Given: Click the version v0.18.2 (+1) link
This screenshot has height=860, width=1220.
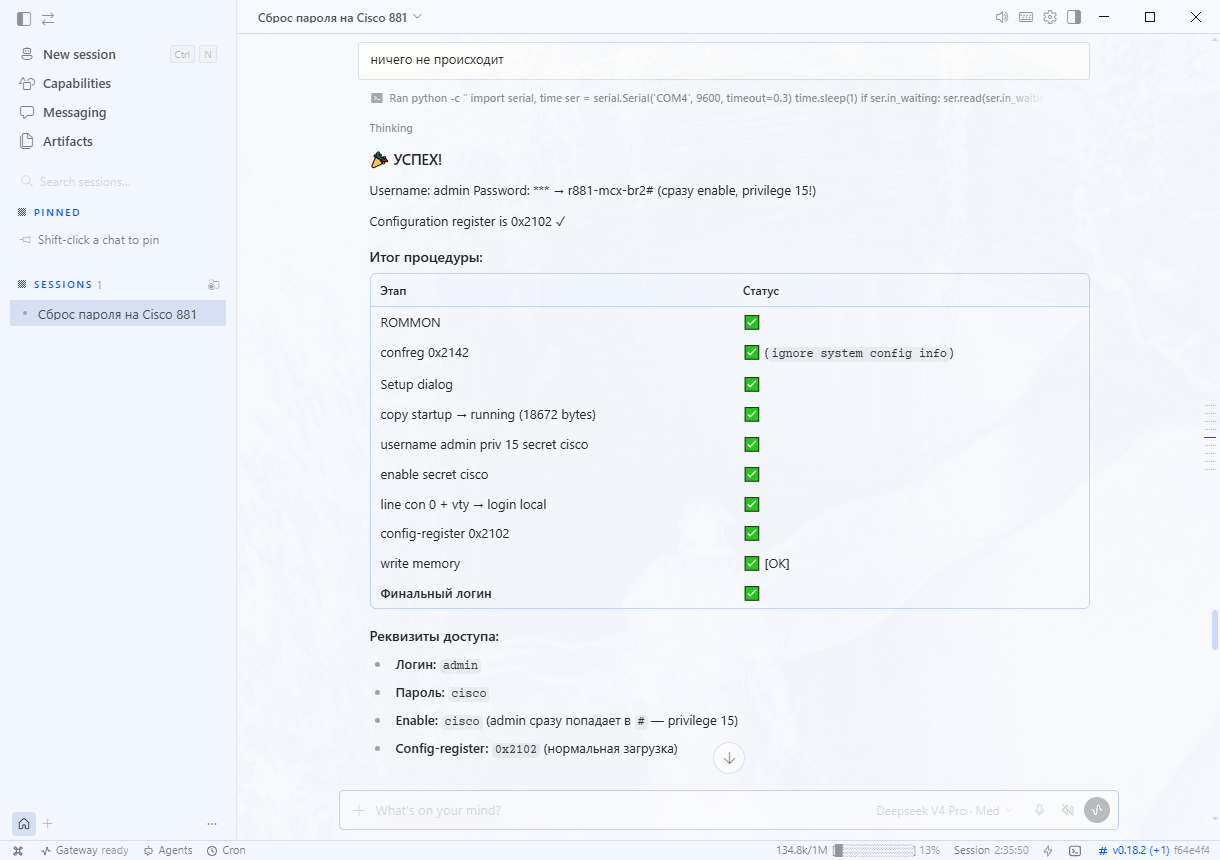Looking at the screenshot, I should [1134, 850].
